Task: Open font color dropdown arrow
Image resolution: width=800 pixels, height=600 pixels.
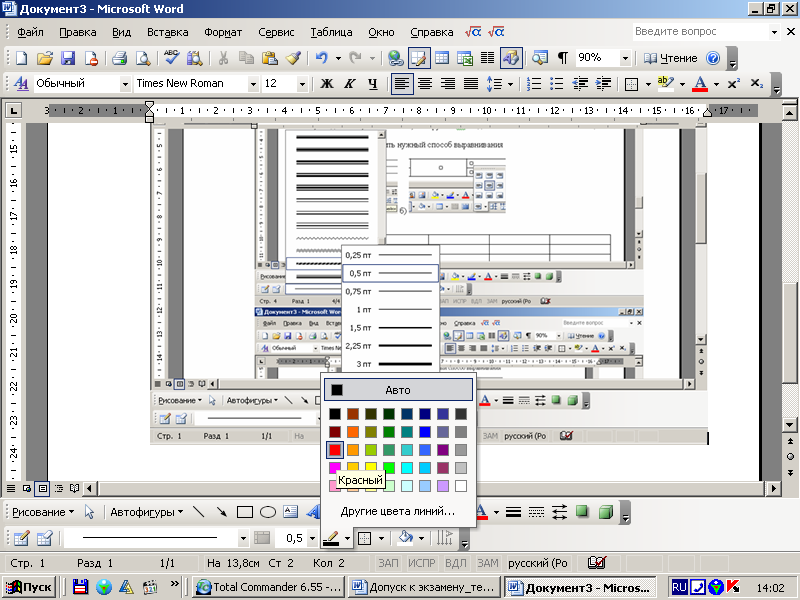Action: click(x=716, y=84)
